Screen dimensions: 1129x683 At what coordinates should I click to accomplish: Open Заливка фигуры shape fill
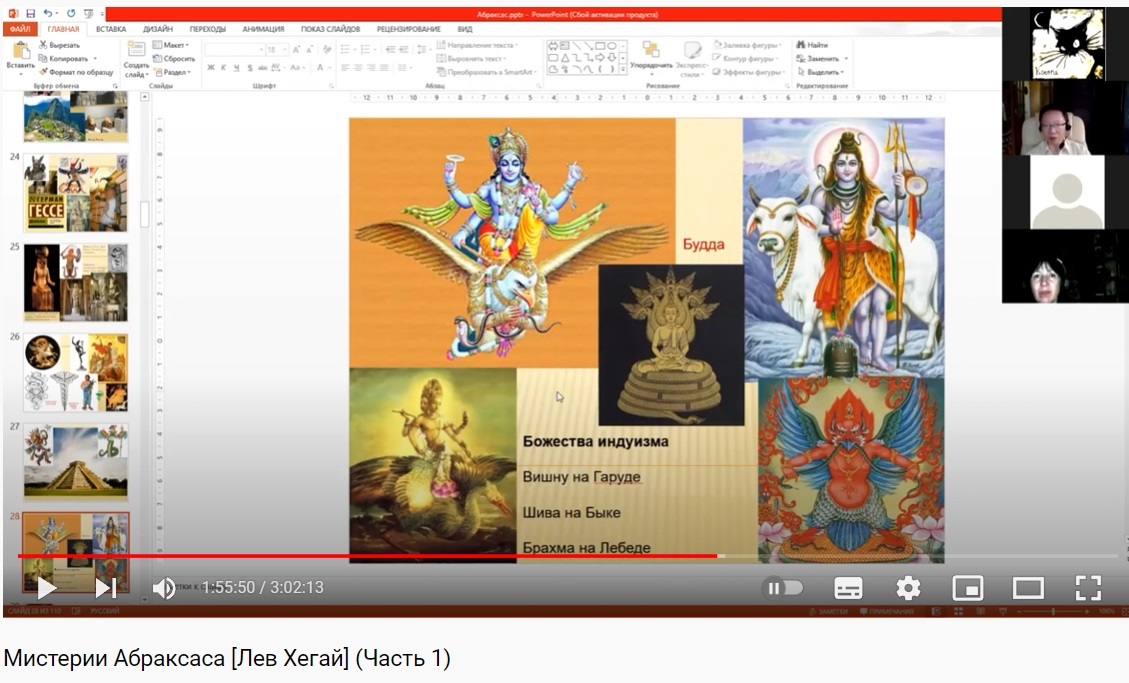click(747, 45)
